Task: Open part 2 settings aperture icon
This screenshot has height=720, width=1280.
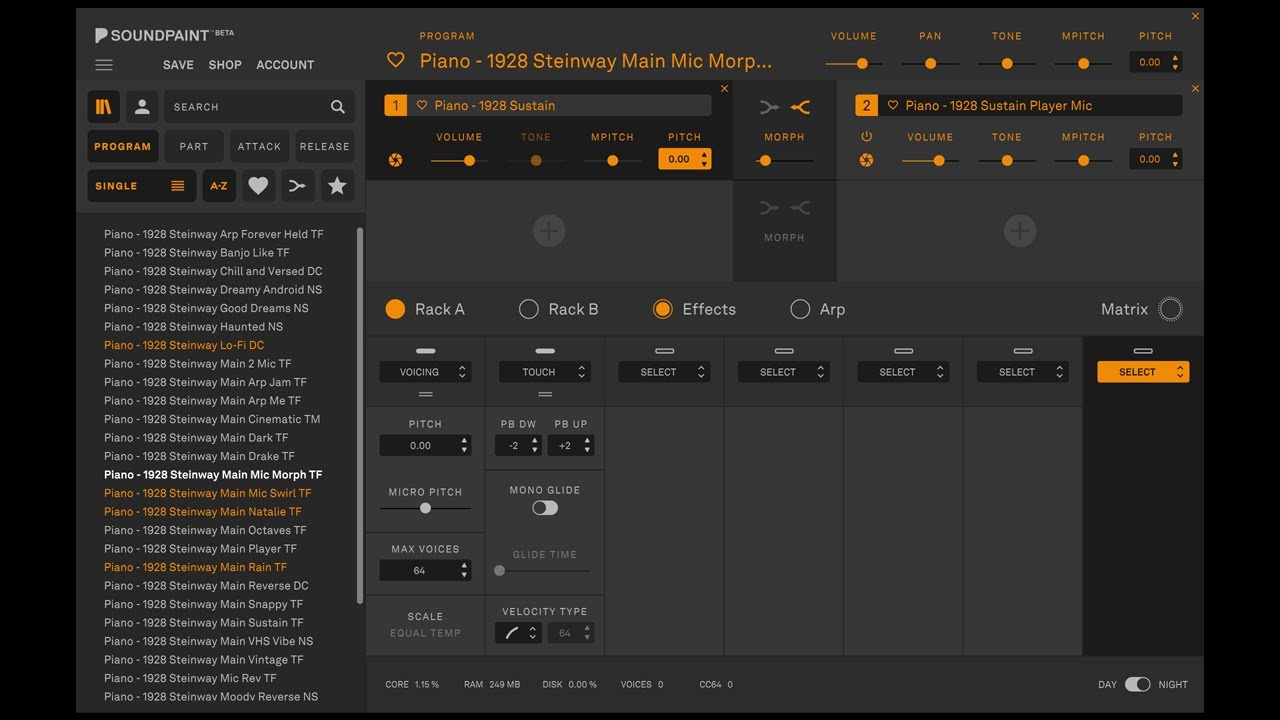Action: click(x=866, y=160)
